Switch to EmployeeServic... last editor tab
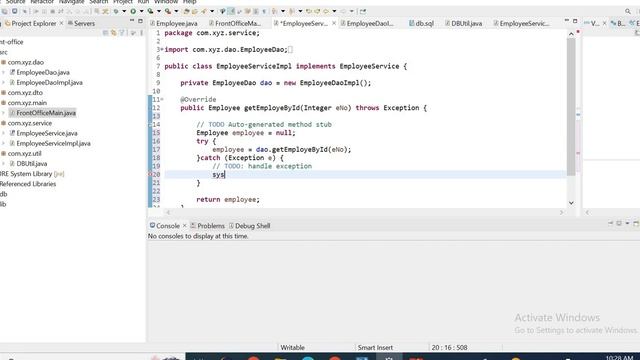640x360 pixels. (521, 23)
